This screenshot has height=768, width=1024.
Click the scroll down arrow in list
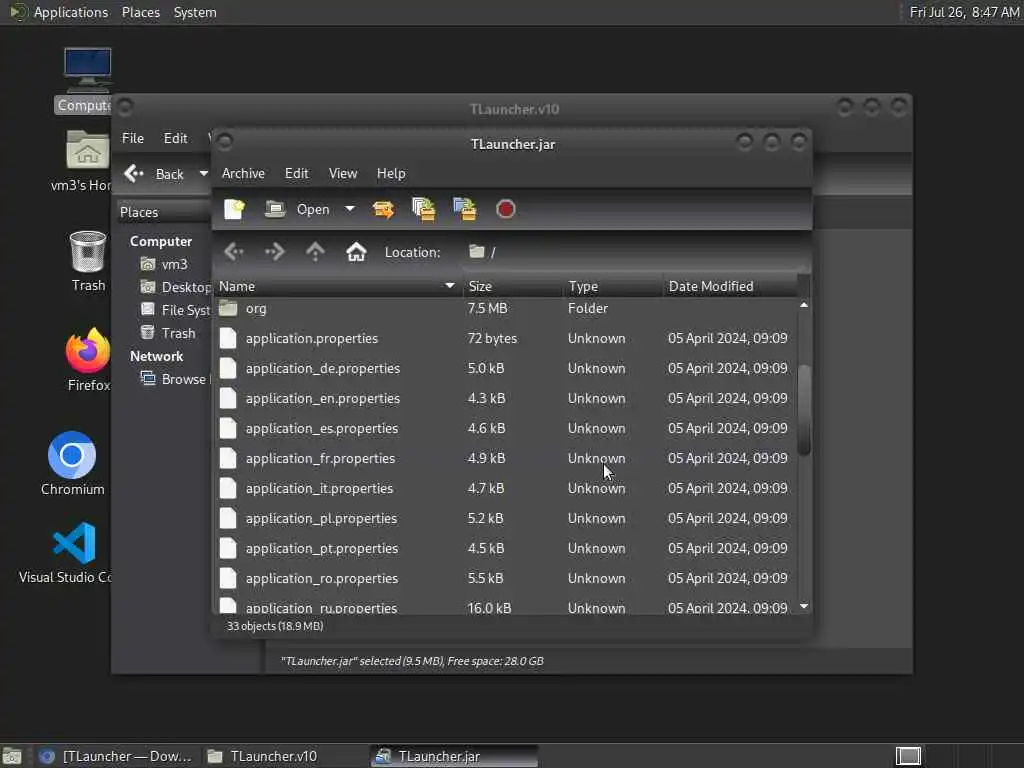tap(805, 606)
